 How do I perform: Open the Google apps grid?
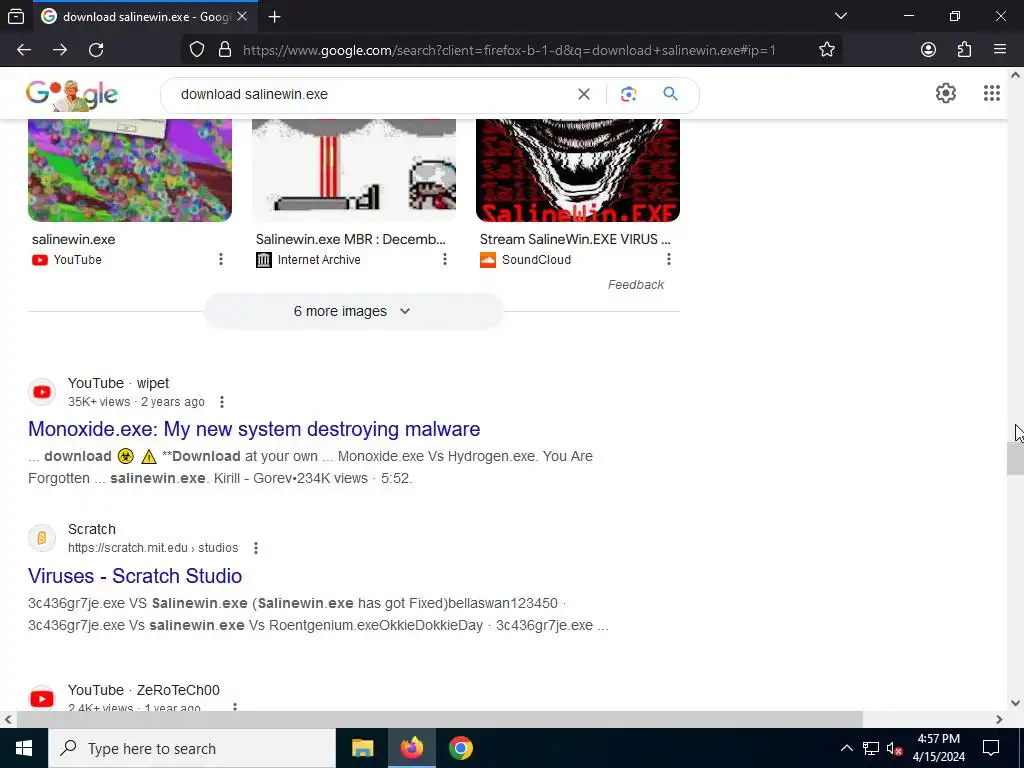[991, 93]
